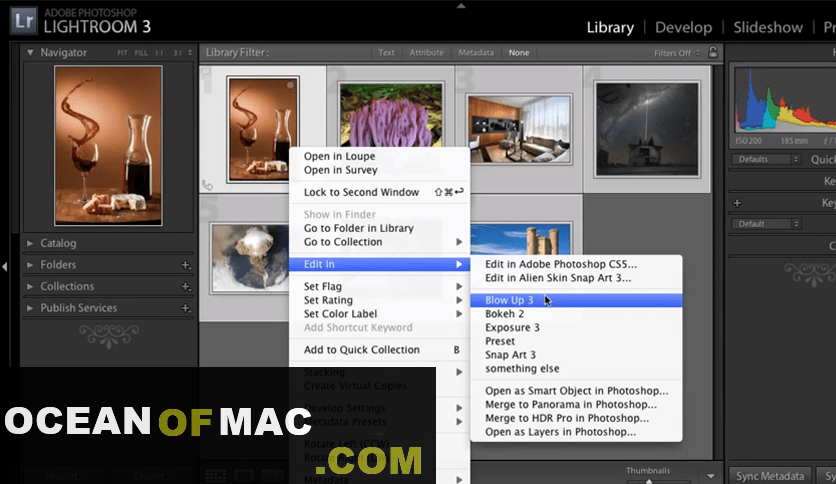Open the Set Flag submenu

click(379, 286)
